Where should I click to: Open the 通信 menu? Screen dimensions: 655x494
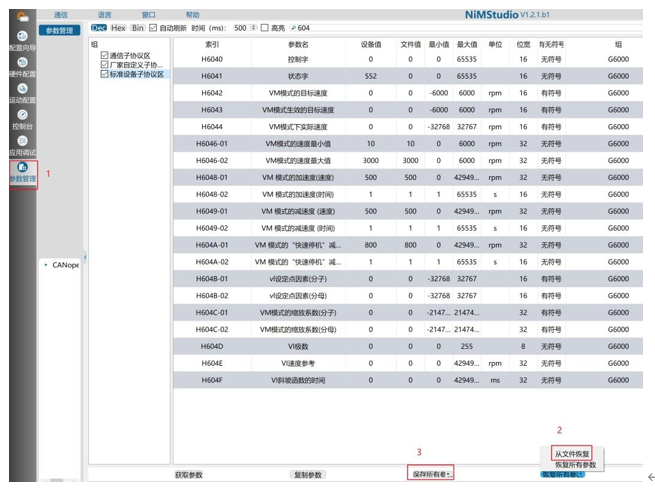[61, 15]
